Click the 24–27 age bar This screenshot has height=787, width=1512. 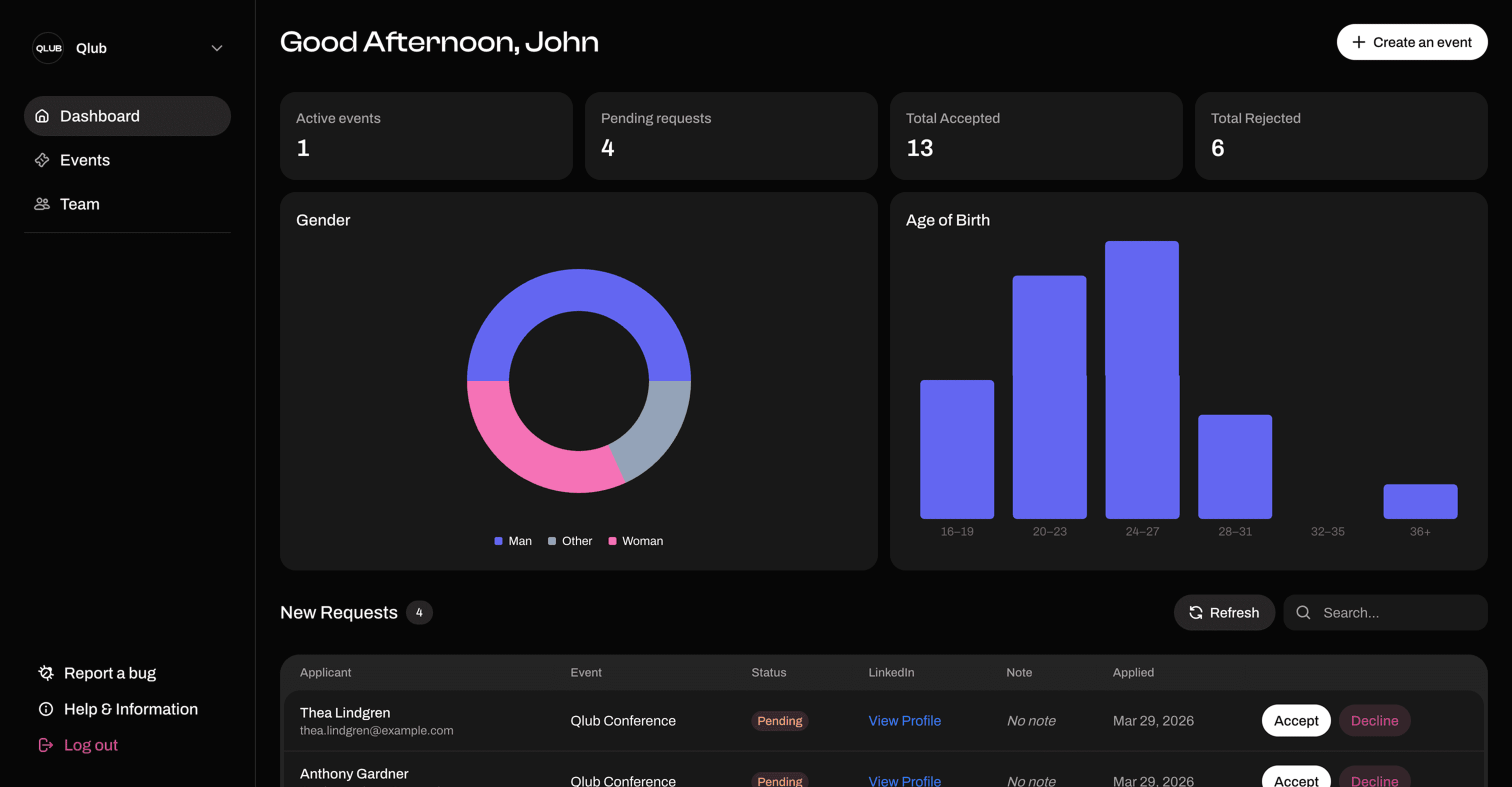(x=1141, y=379)
